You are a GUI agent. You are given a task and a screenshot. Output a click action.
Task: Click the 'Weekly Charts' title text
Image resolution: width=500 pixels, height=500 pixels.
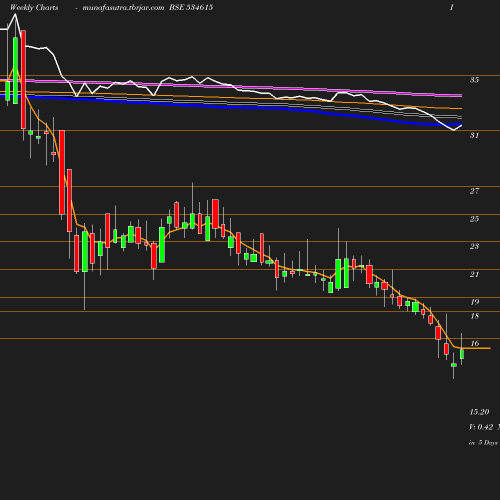tap(34, 7)
